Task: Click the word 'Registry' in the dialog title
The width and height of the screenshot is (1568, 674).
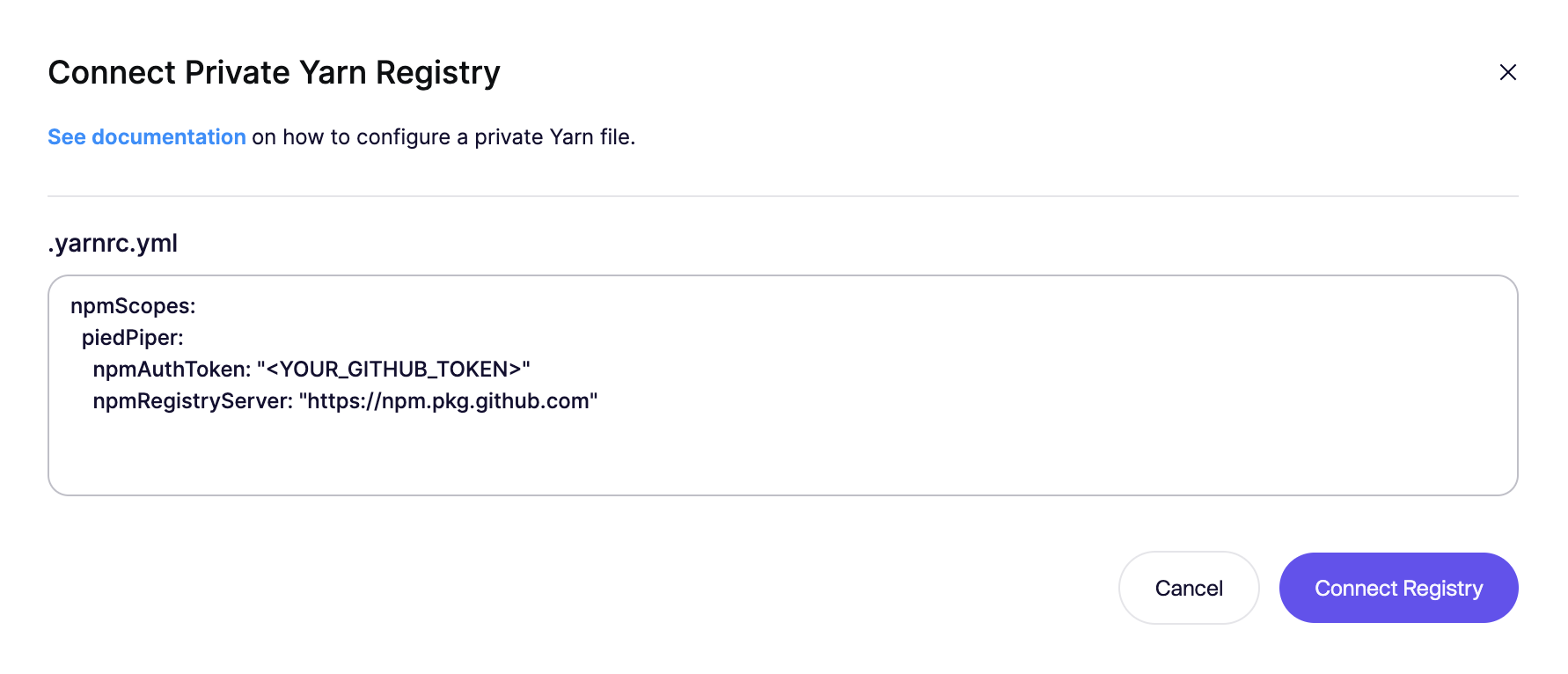Action: (437, 72)
